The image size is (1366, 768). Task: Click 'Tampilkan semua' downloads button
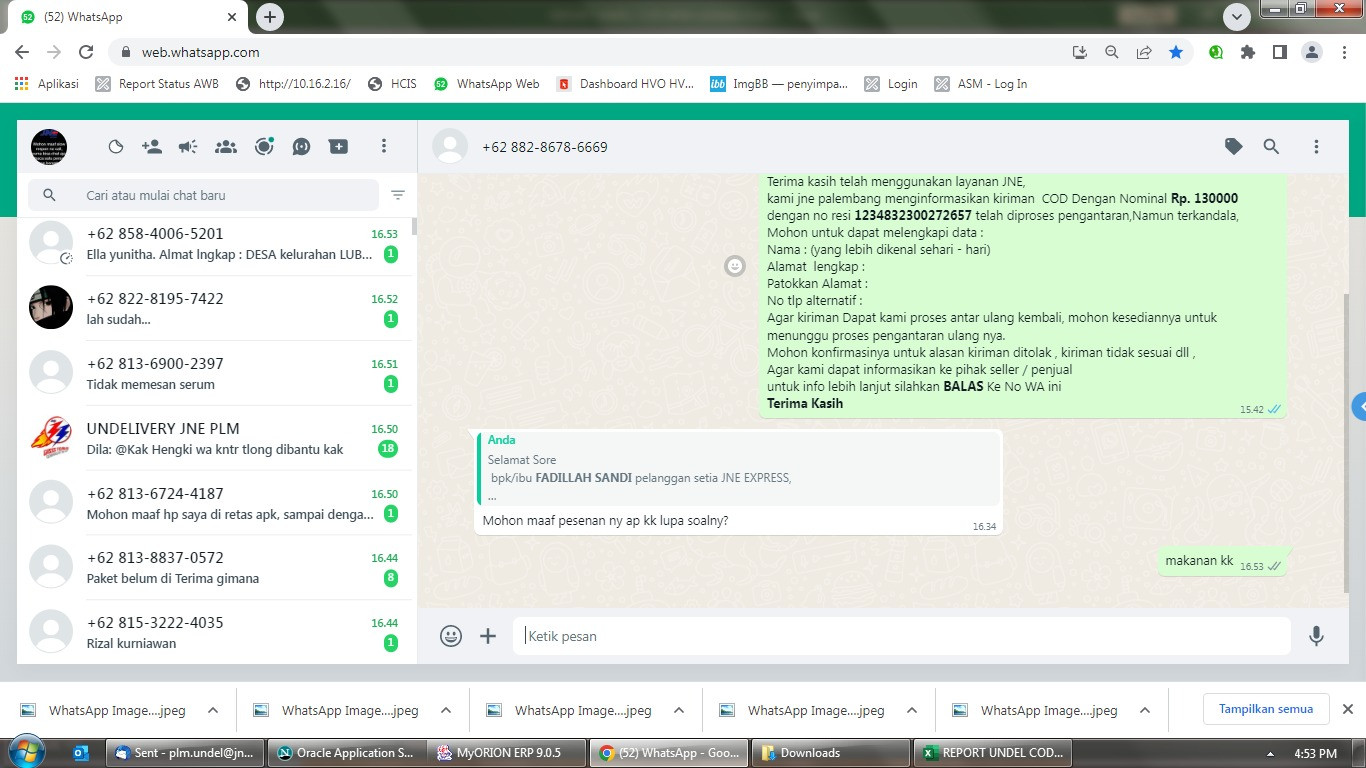[1265, 709]
